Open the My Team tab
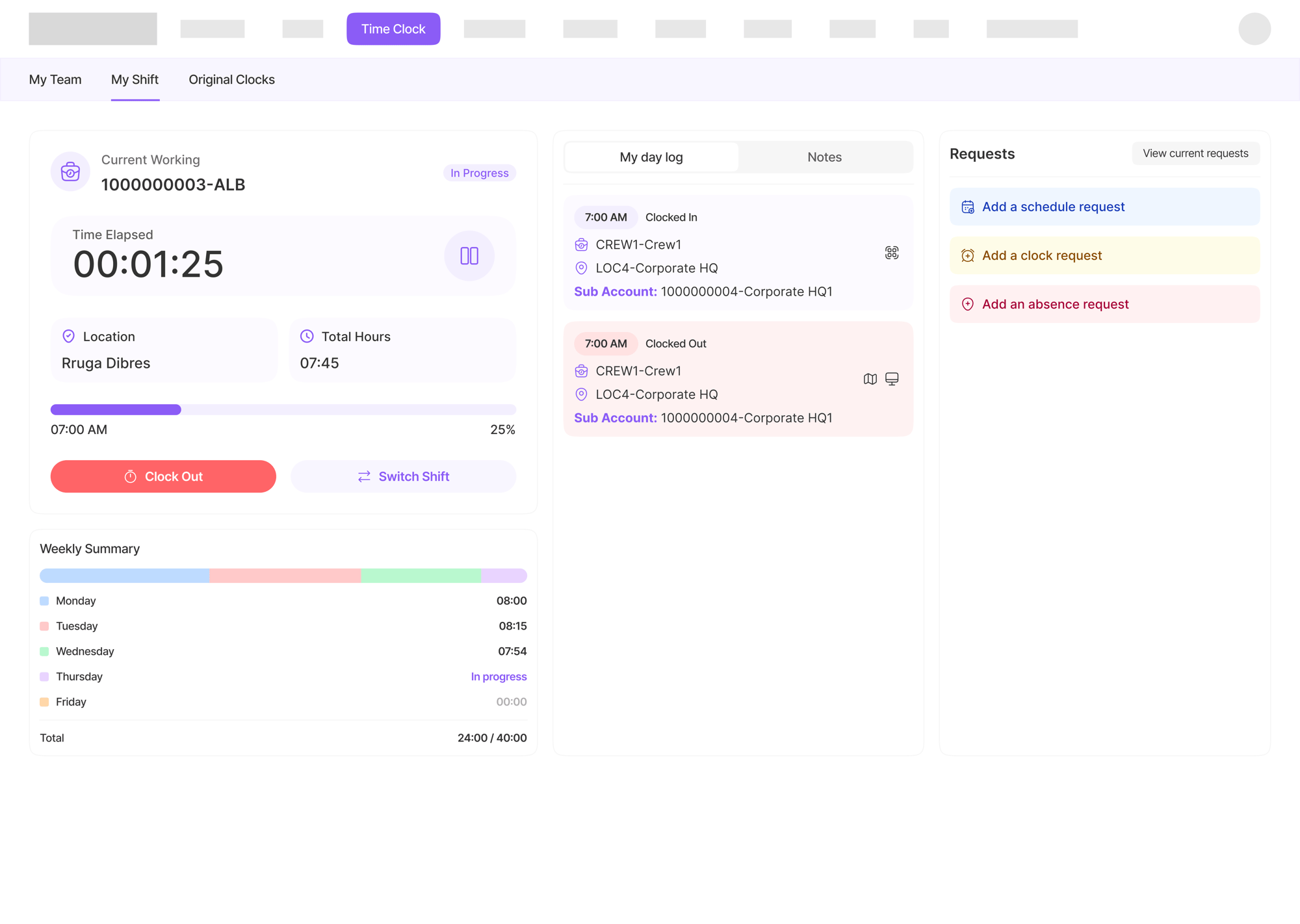This screenshot has width=1300, height=924. pos(55,79)
